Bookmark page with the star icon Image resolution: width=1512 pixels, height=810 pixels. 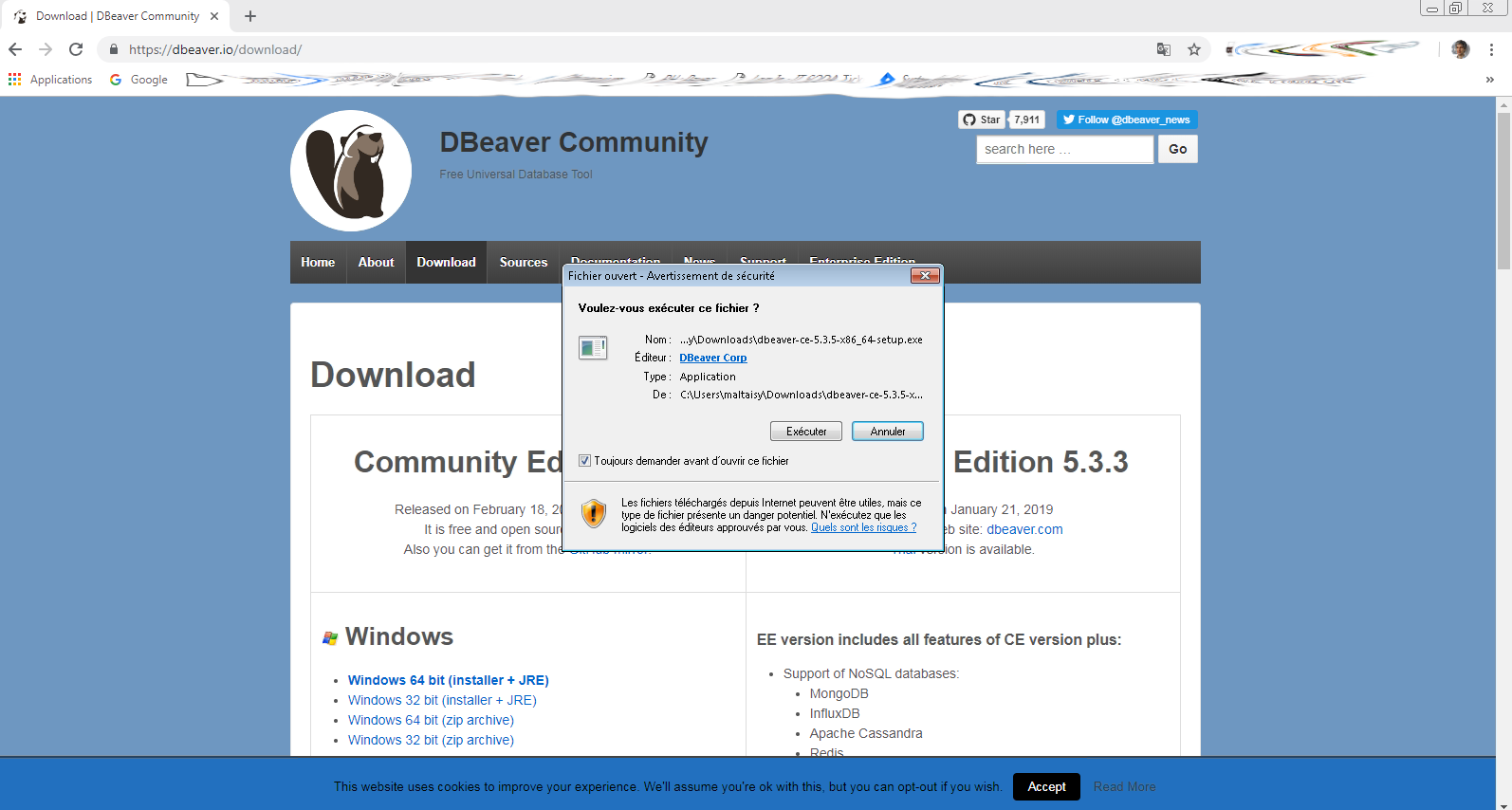tap(1194, 49)
